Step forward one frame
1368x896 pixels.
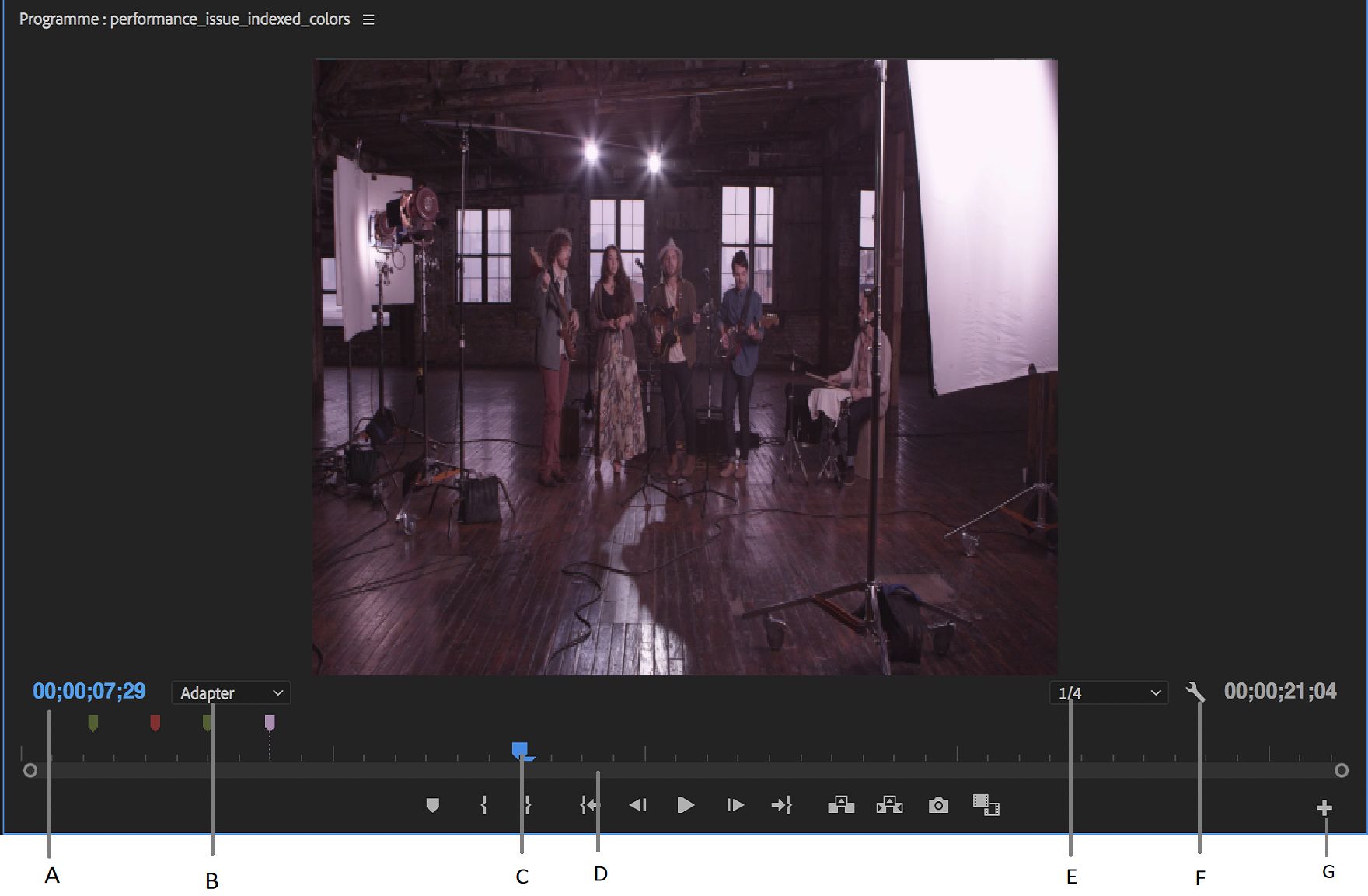[x=735, y=805]
